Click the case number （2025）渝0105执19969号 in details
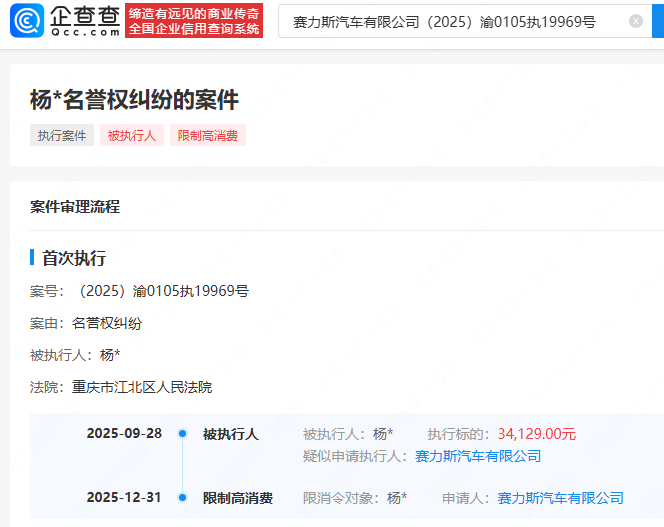Image resolution: width=664 pixels, height=527 pixels. coord(161,291)
